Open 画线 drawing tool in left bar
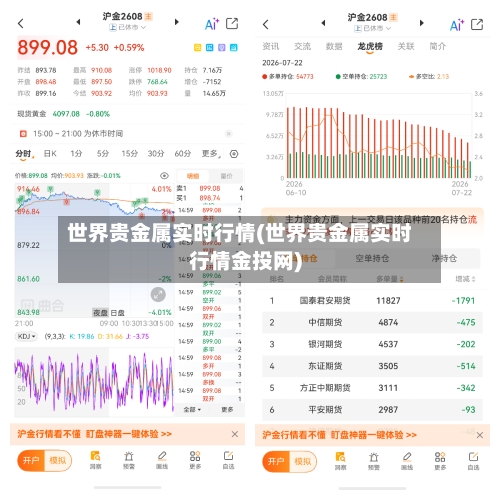The image size is (500, 500). coord(162,460)
